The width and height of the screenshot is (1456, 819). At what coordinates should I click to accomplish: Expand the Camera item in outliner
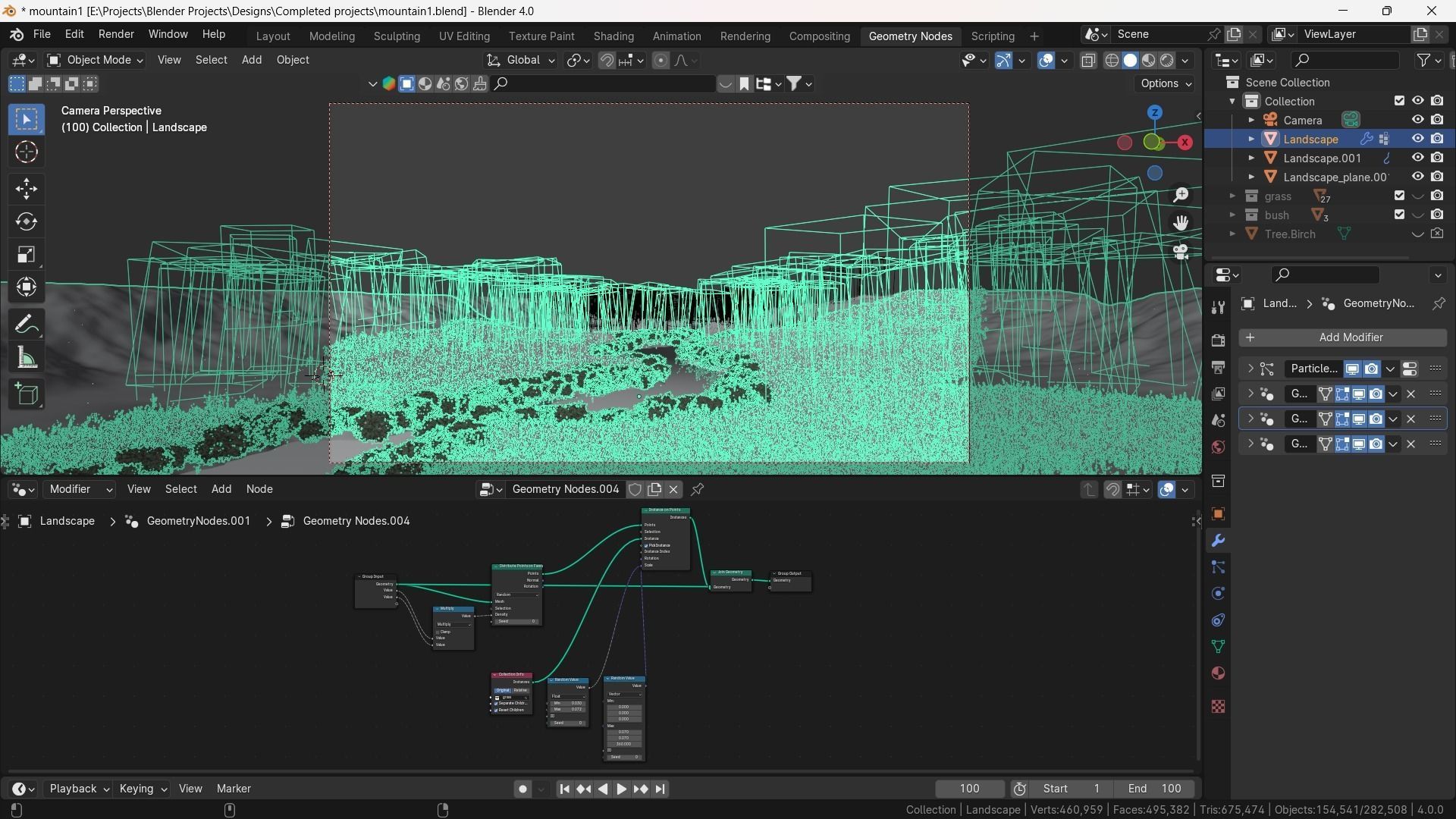pos(1251,120)
